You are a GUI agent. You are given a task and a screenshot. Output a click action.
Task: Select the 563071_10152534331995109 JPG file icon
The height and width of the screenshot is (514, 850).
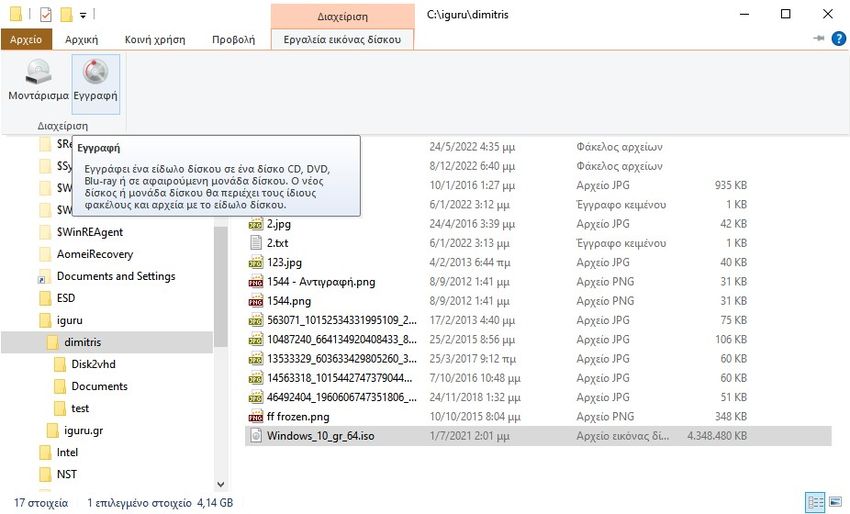click(x=256, y=320)
